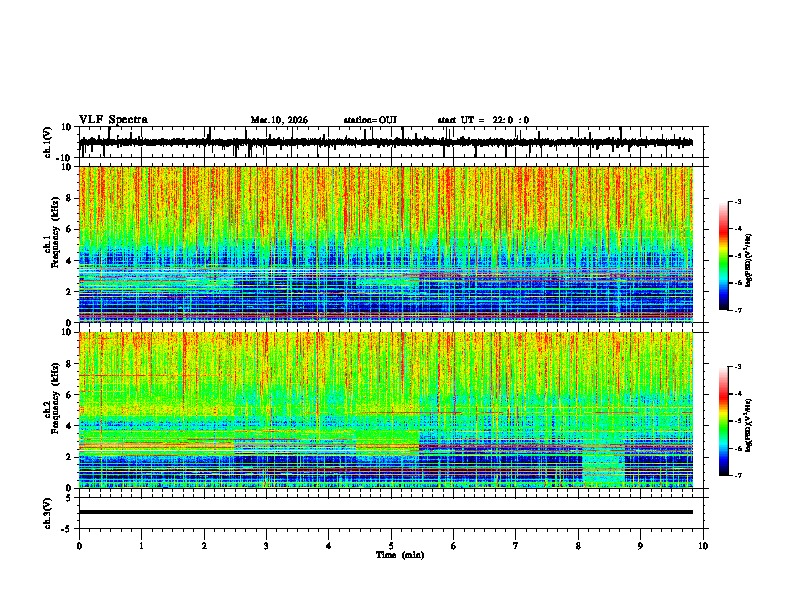Click inside the ch.2 spectrogram panel
Viewport: 792px width, 612px height.
pos(386,410)
